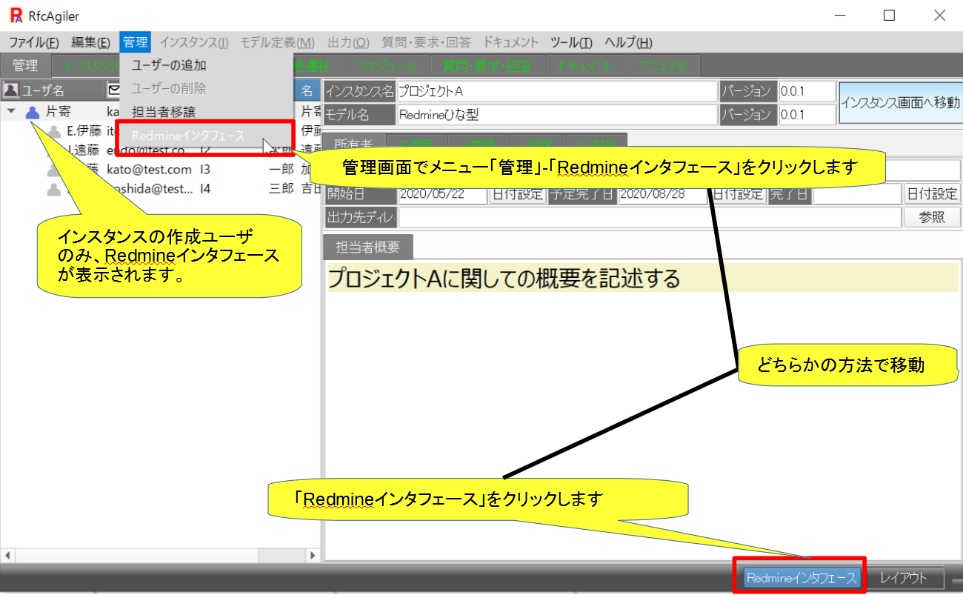Click right arrow of user list horizontal scrollbar
Image resolution: width=963 pixels, height=595 pixels.
[313, 555]
